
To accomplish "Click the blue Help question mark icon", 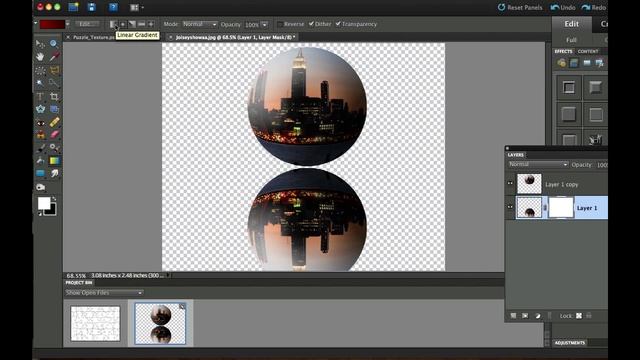I will coord(113,7).
